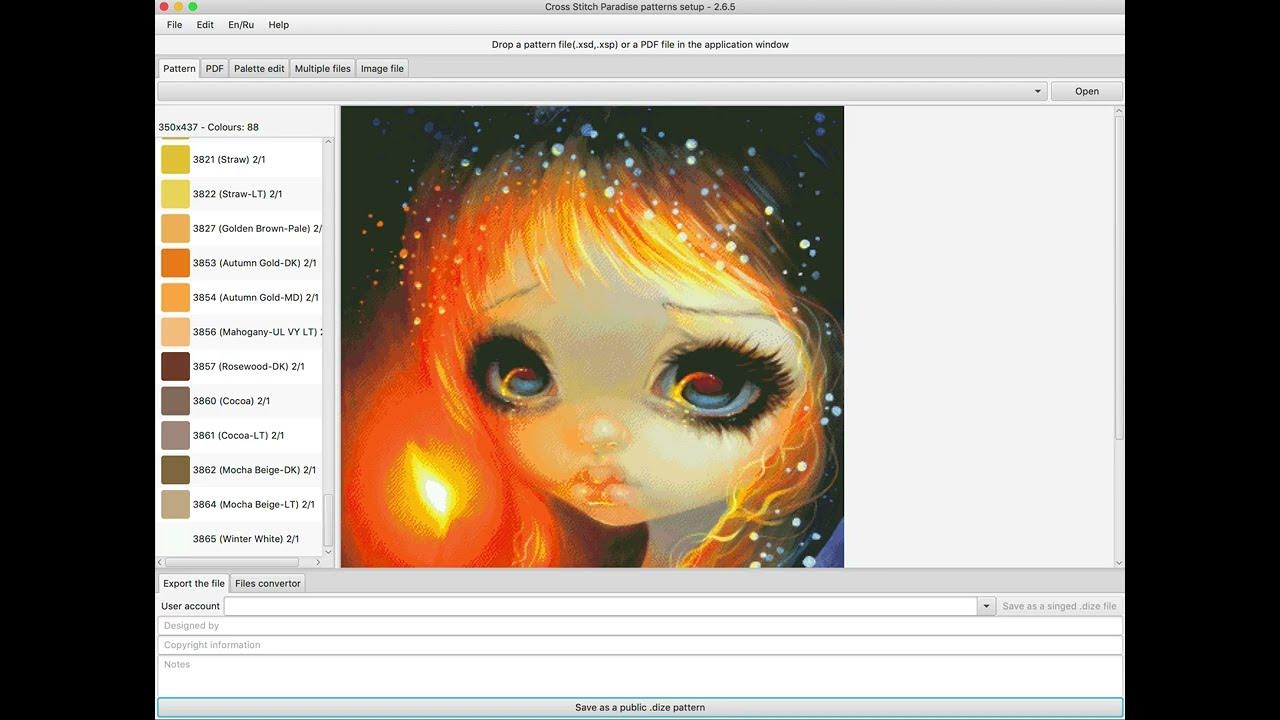Switch to the Multiple files tab
Viewport: 1280px width, 720px height.
(x=322, y=68)
